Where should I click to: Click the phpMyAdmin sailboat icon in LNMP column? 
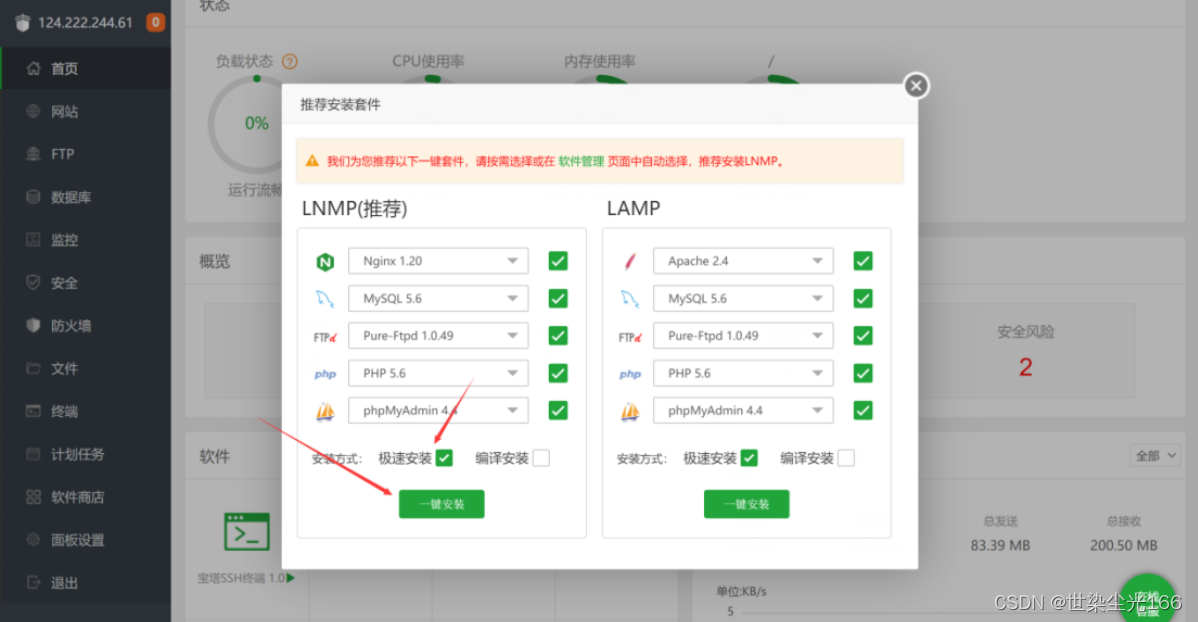click(x=325, y=412)
